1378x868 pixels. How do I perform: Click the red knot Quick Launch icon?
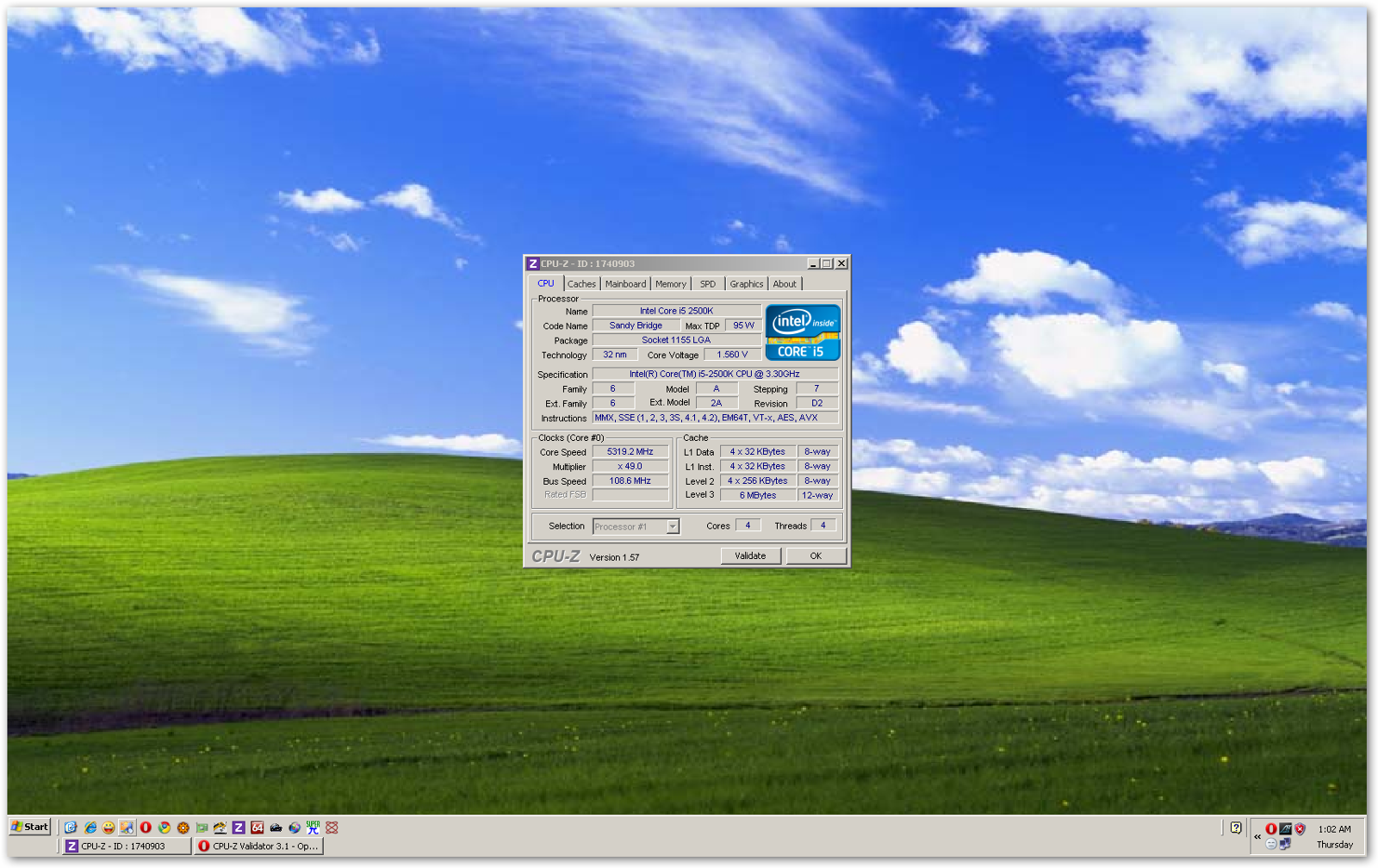pos(332,828)
